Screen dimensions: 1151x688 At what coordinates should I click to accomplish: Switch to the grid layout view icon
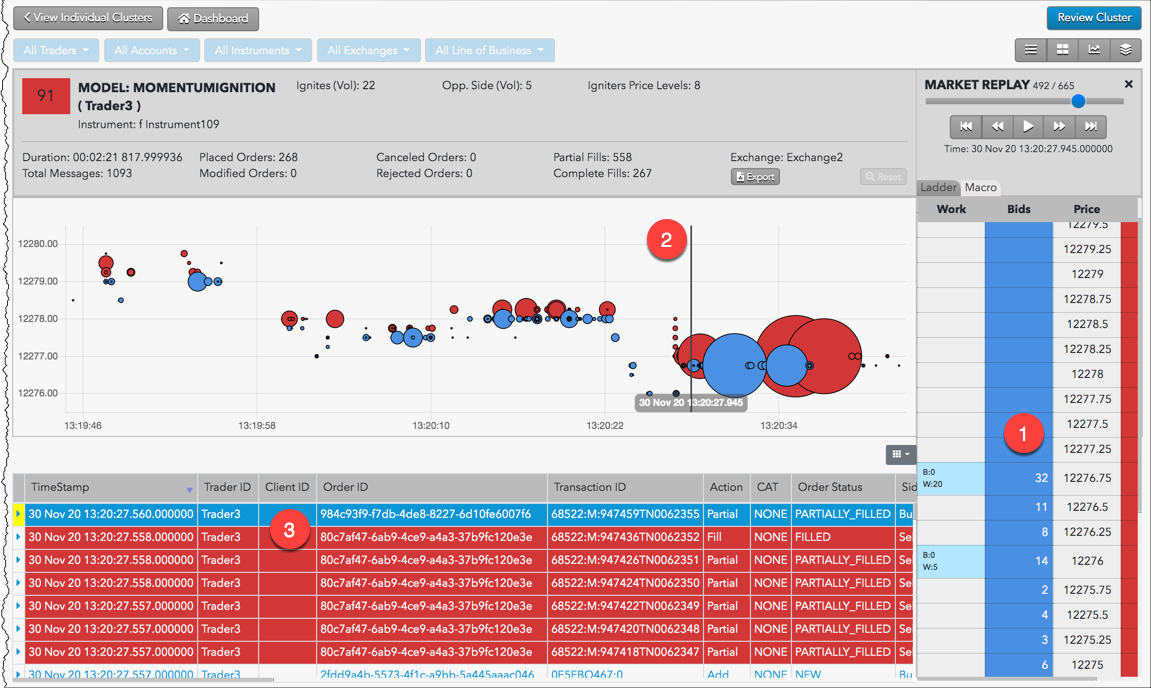1062,50
